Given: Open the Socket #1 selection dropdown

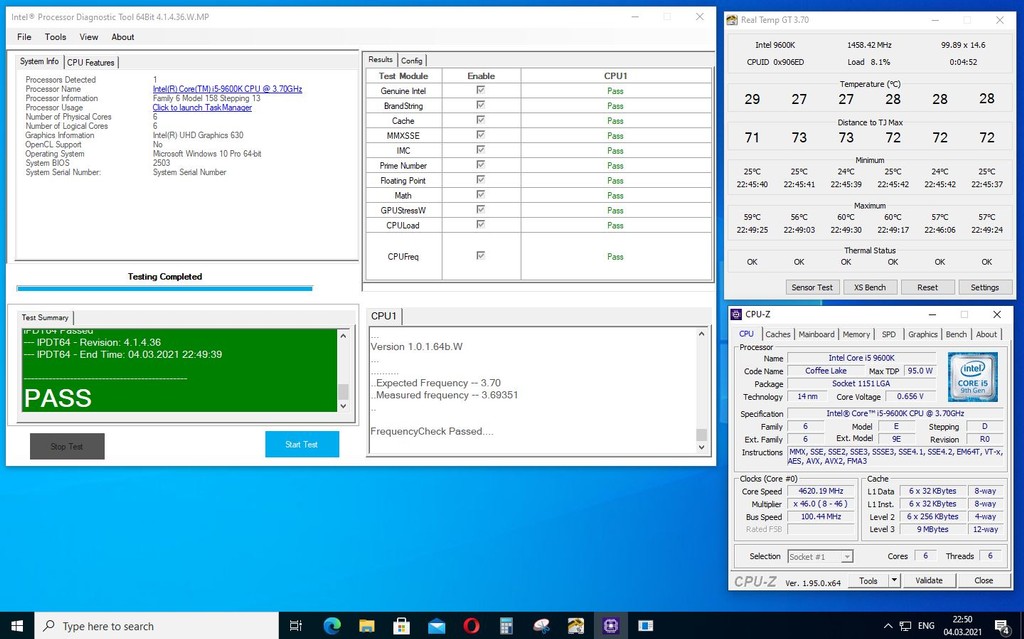Looking at the screenshot, I should point(820,556).
